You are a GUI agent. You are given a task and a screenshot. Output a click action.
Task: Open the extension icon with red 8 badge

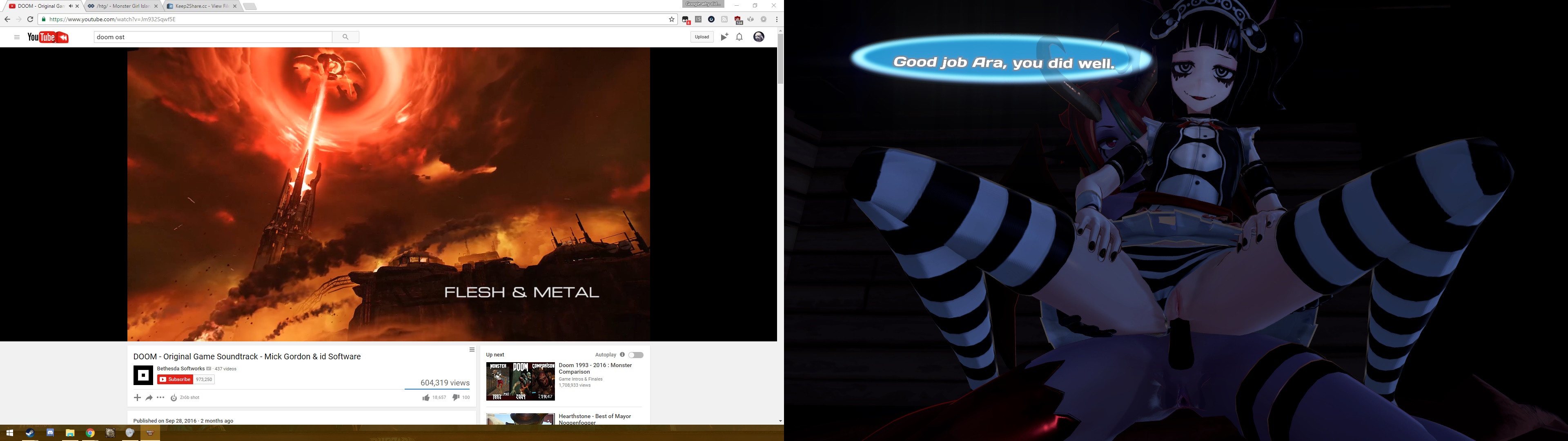(x=686, y=20)
